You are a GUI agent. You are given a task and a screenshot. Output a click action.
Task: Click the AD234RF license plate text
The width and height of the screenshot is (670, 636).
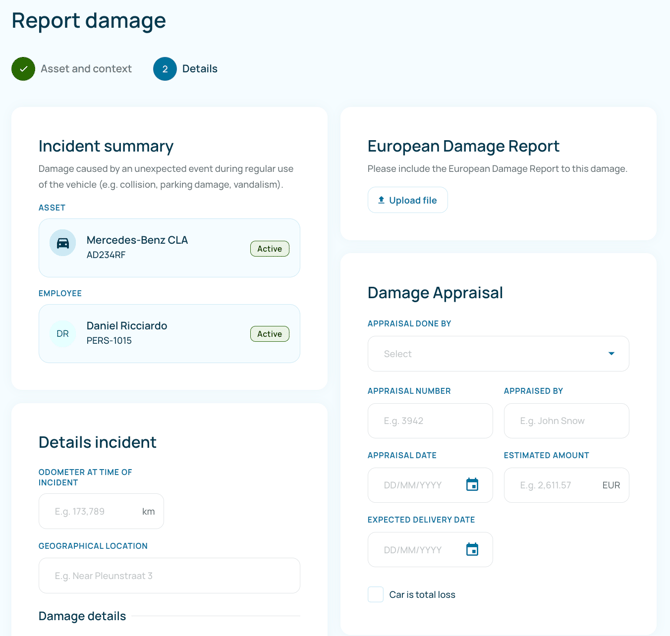point(106,255)
